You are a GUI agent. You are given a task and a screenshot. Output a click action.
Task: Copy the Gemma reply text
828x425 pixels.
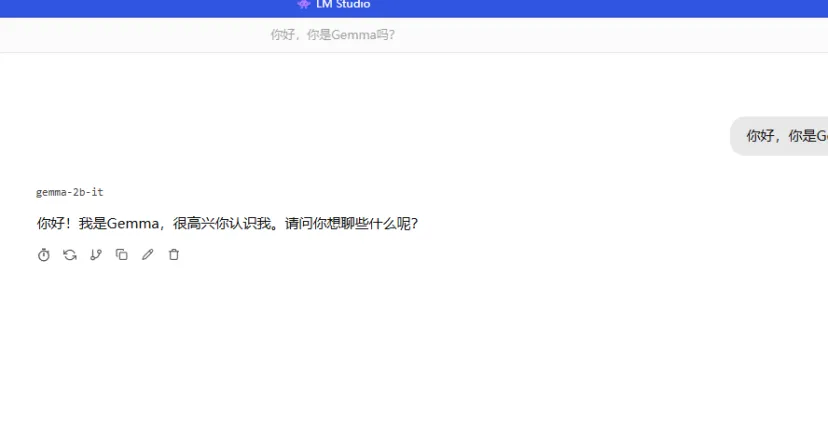(121, 255)
